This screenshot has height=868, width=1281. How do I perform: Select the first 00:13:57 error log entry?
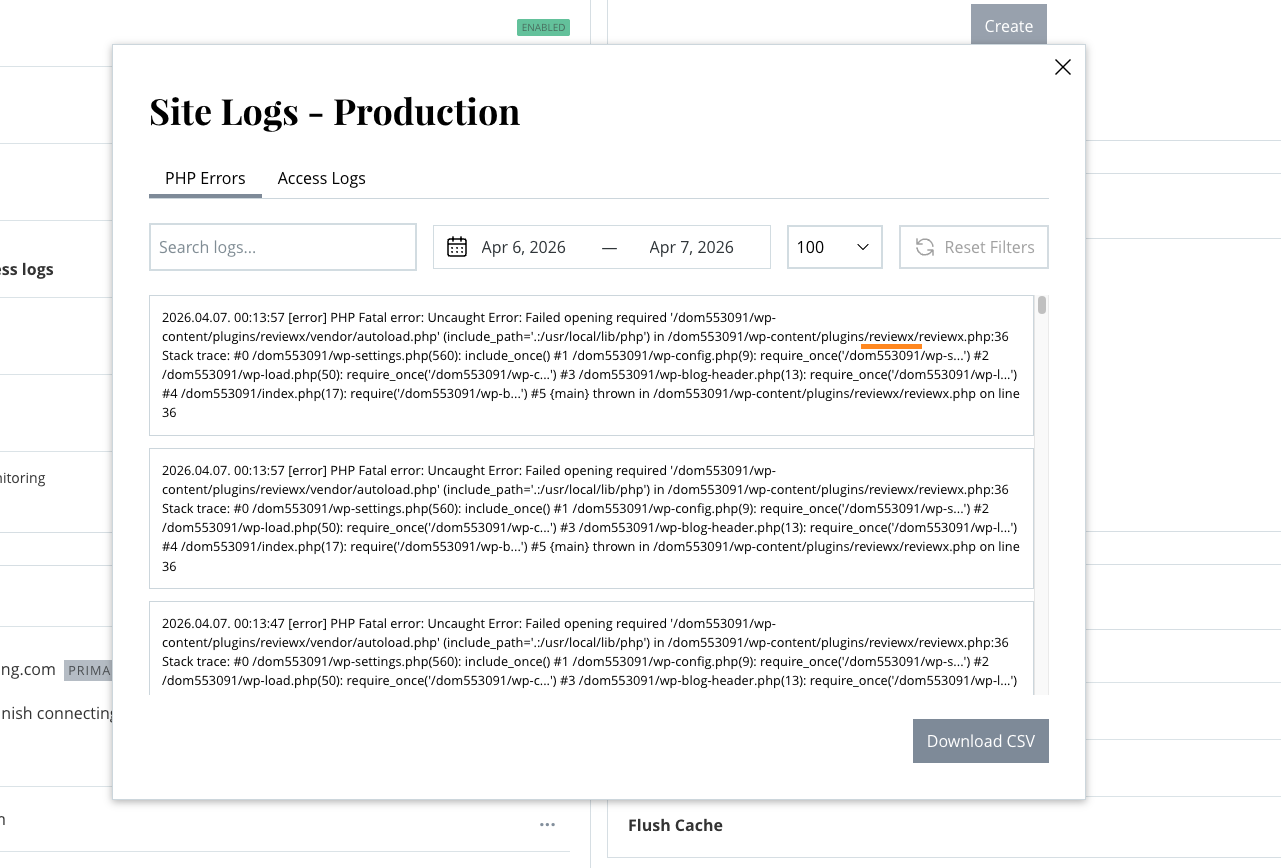(591, 365)
